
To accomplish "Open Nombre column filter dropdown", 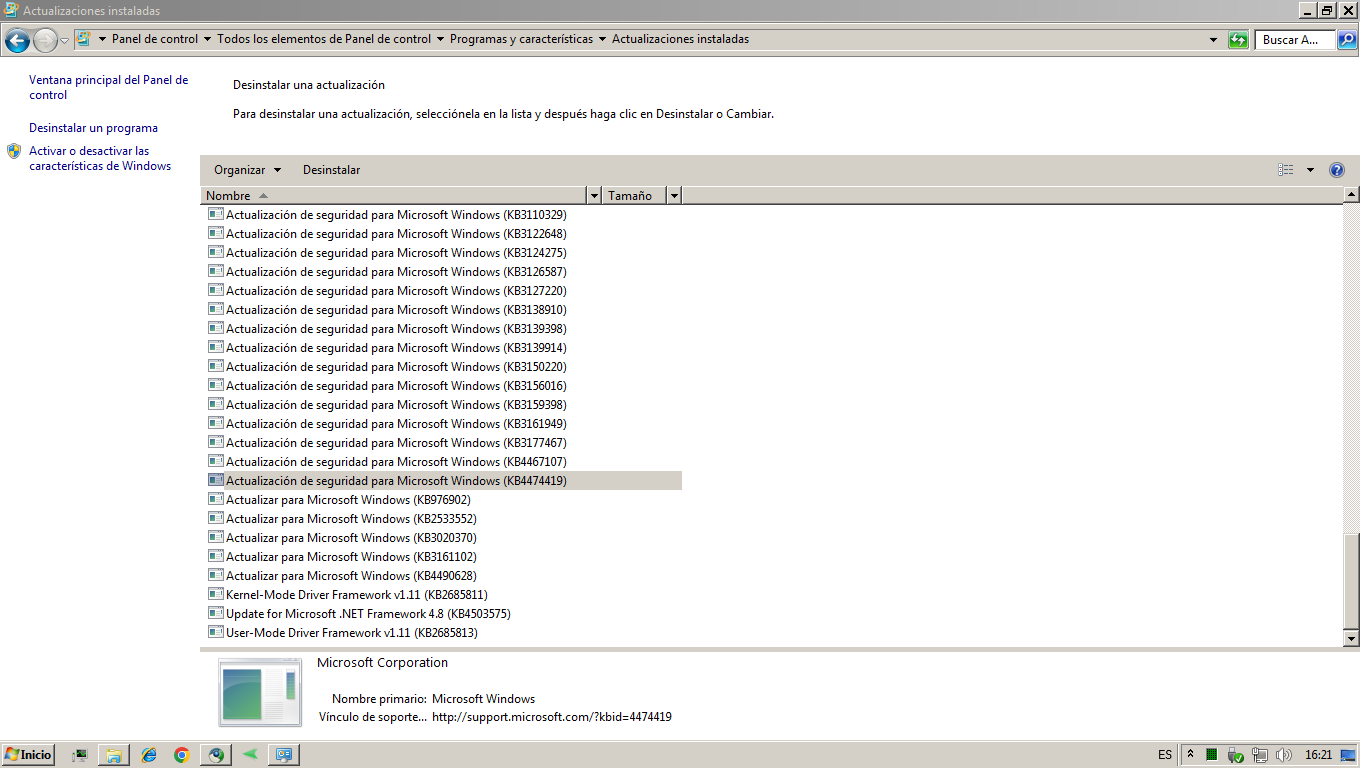I will point(595,195).
